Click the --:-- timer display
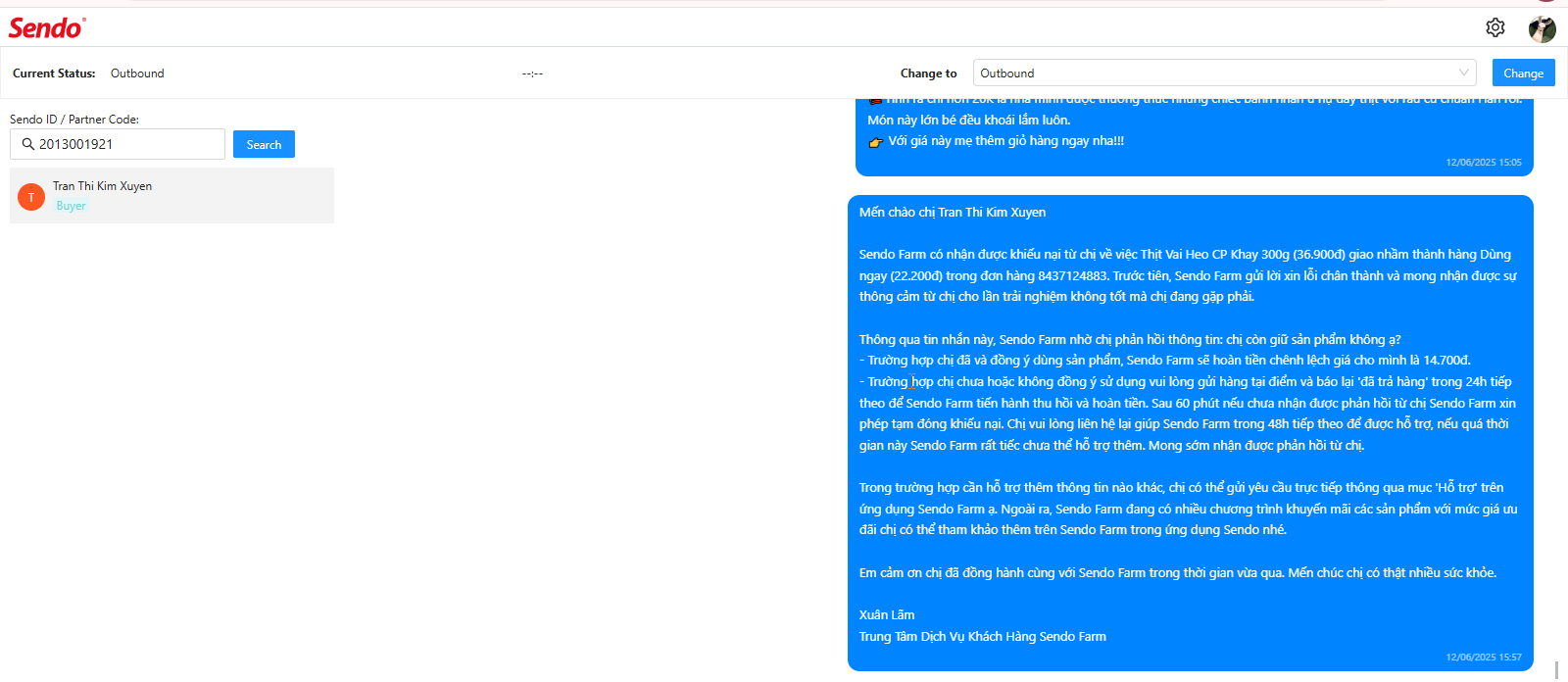The width and height of the screenshot is (1568, 682). [532, 73]
